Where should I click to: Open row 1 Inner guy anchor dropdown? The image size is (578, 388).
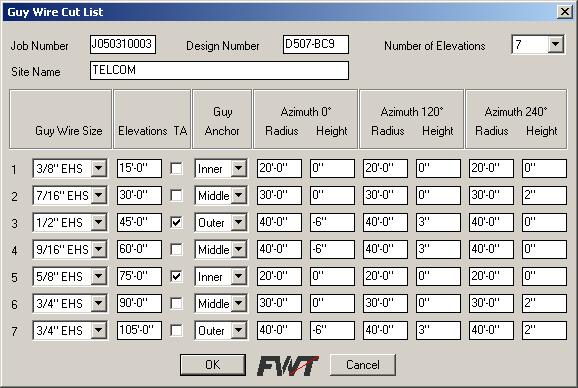238,168
